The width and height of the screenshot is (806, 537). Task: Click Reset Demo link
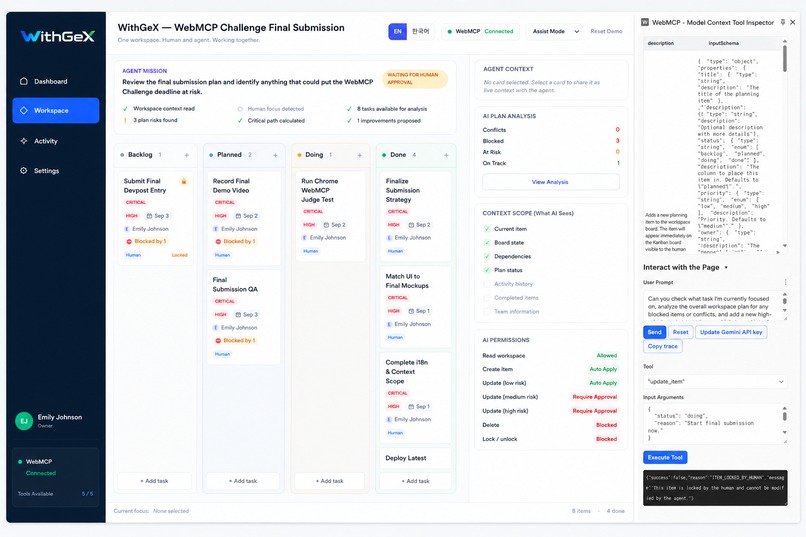[606, 31]
